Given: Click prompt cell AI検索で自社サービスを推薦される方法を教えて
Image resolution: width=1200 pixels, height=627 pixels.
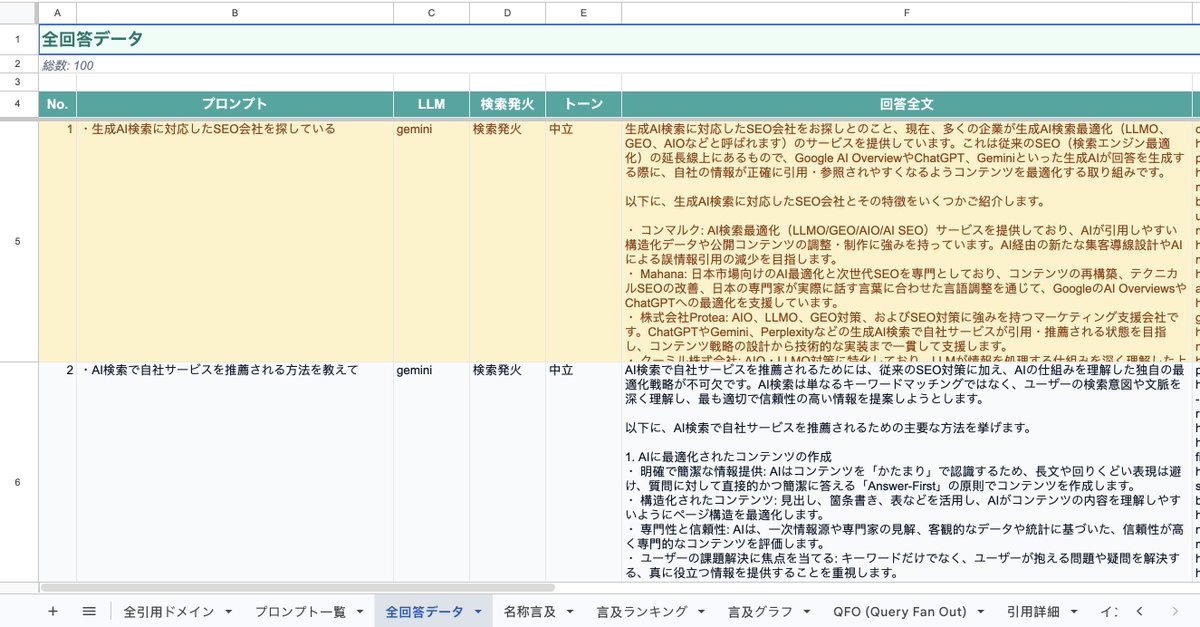Looking at the screenshot, I should (x=235, y=471).
